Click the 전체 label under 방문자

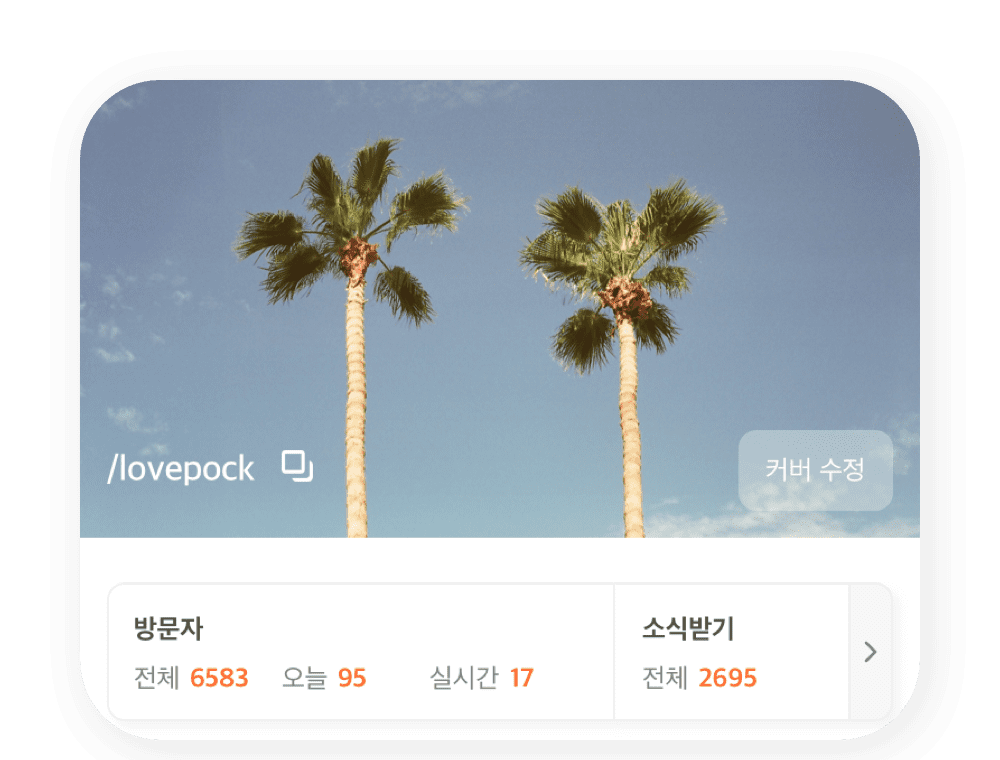tap(156, 677)
